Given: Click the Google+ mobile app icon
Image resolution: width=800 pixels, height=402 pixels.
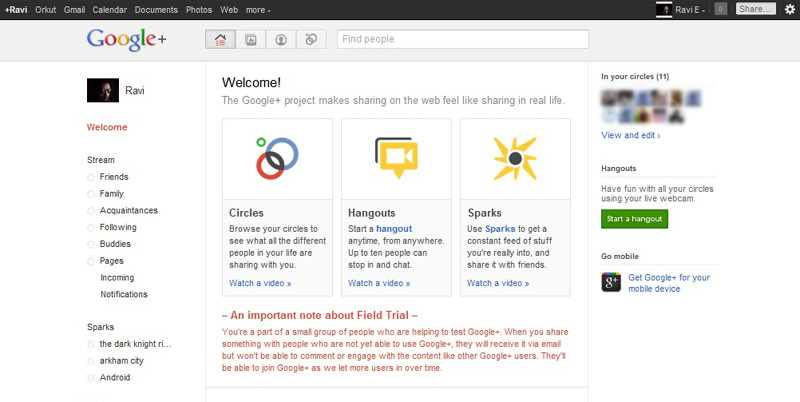Looking at the screenshot, I should pyautogui.click(x=612, y=283).
